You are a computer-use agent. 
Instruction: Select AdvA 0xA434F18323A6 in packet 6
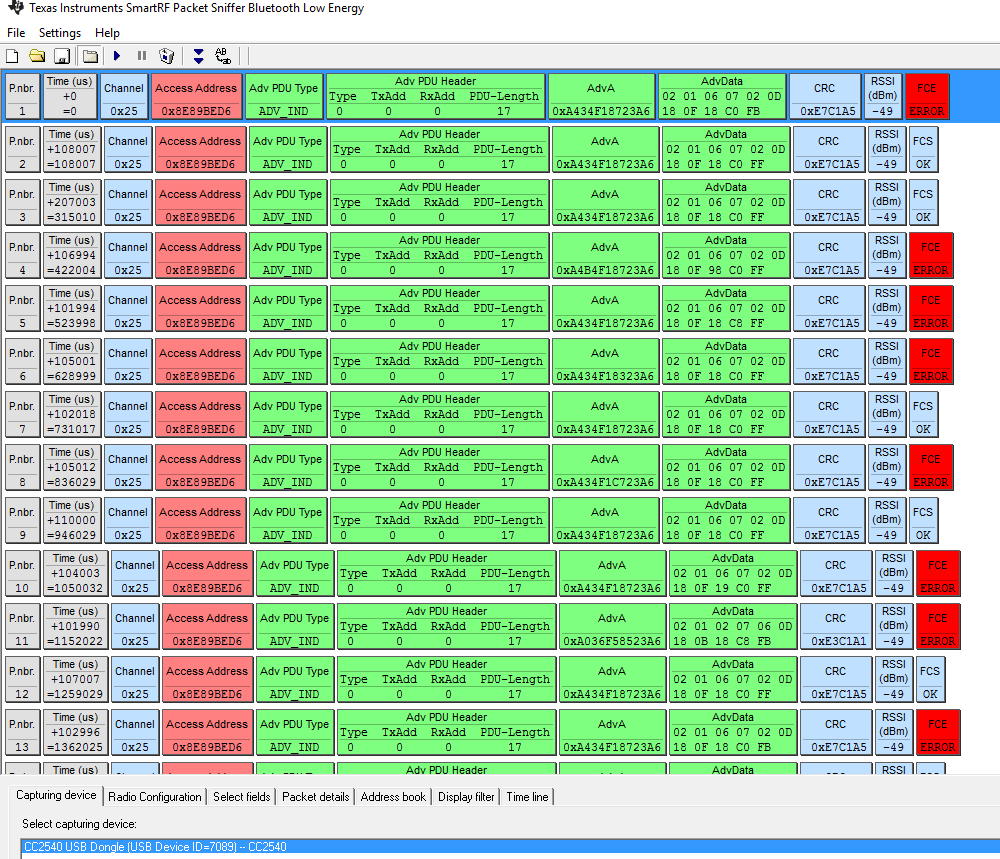click(605, 361)
